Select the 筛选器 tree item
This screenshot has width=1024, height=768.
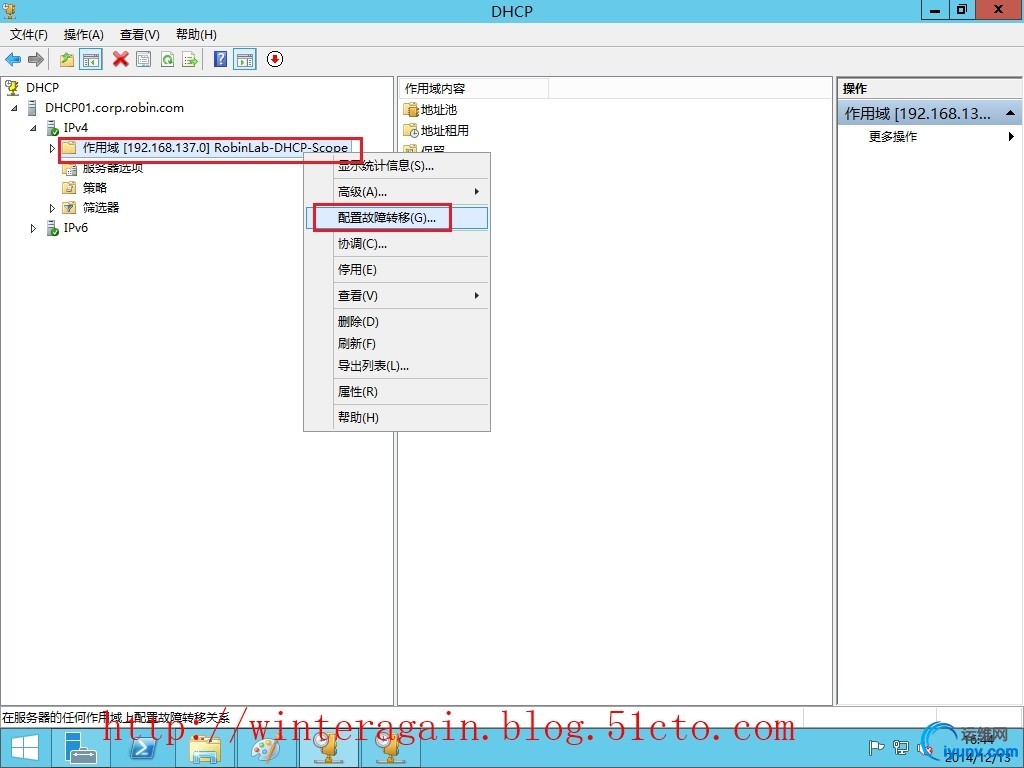point(101,208)
